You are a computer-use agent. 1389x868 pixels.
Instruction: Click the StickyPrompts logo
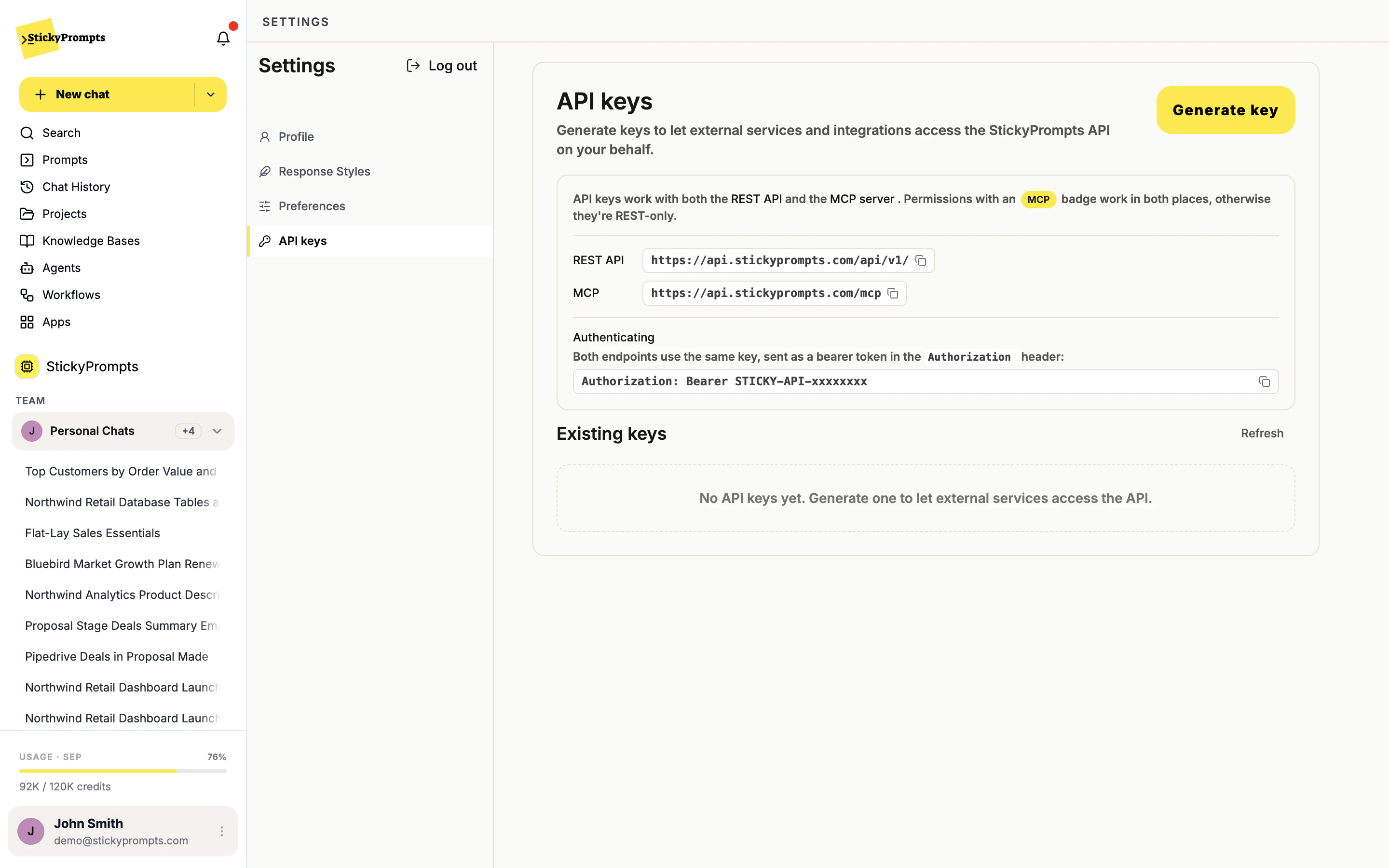click(61, 38)
